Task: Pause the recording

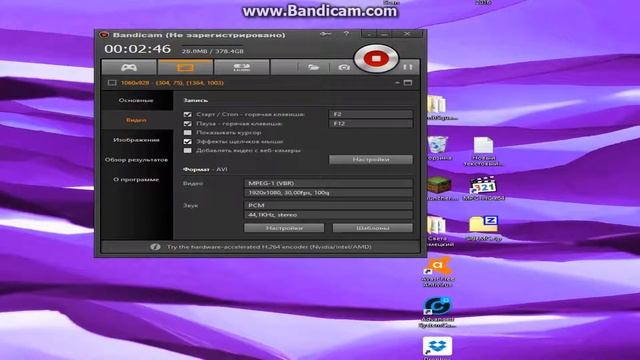Action: coord(407,67)
